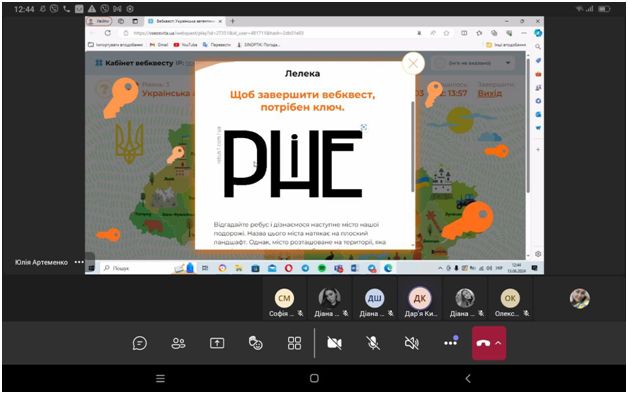Tap the Android back navigation arrow

tap(467, 378)
